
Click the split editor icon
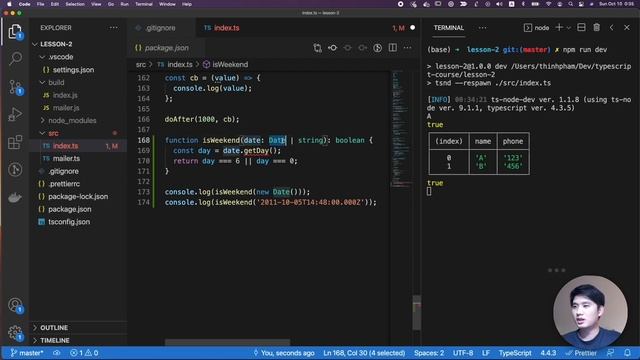[392, 48]
